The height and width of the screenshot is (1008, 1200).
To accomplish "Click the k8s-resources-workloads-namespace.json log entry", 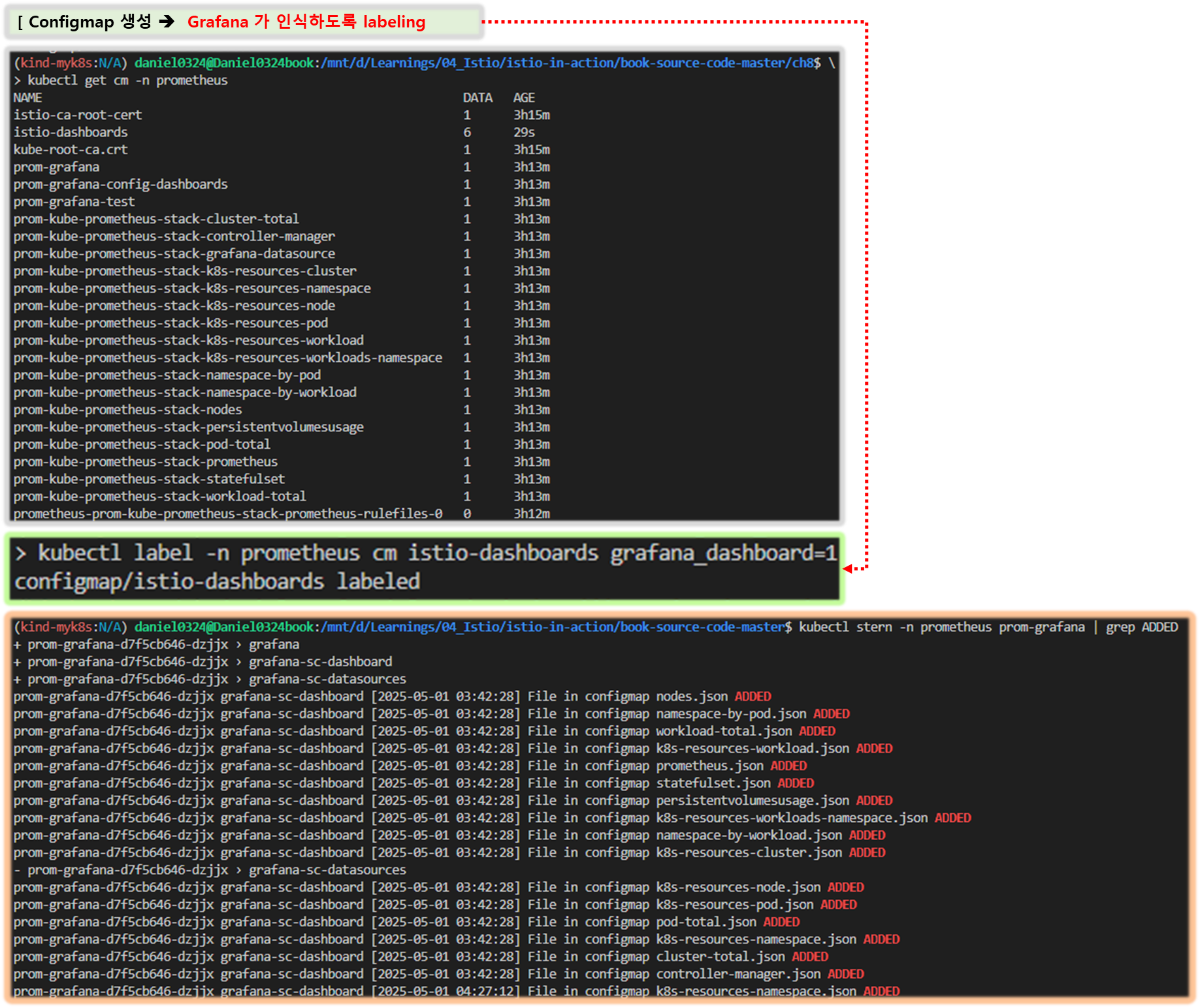I will tap(492, 818).
